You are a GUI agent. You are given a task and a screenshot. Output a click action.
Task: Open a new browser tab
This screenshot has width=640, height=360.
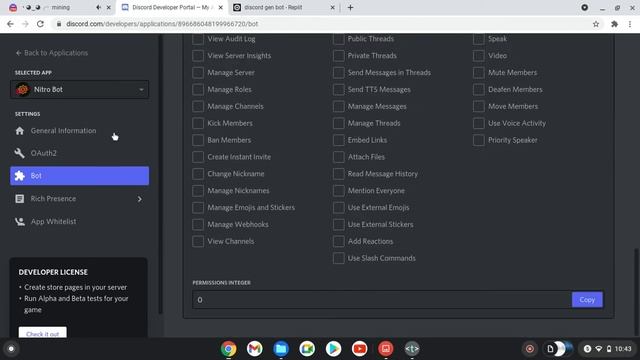(350, 7)
